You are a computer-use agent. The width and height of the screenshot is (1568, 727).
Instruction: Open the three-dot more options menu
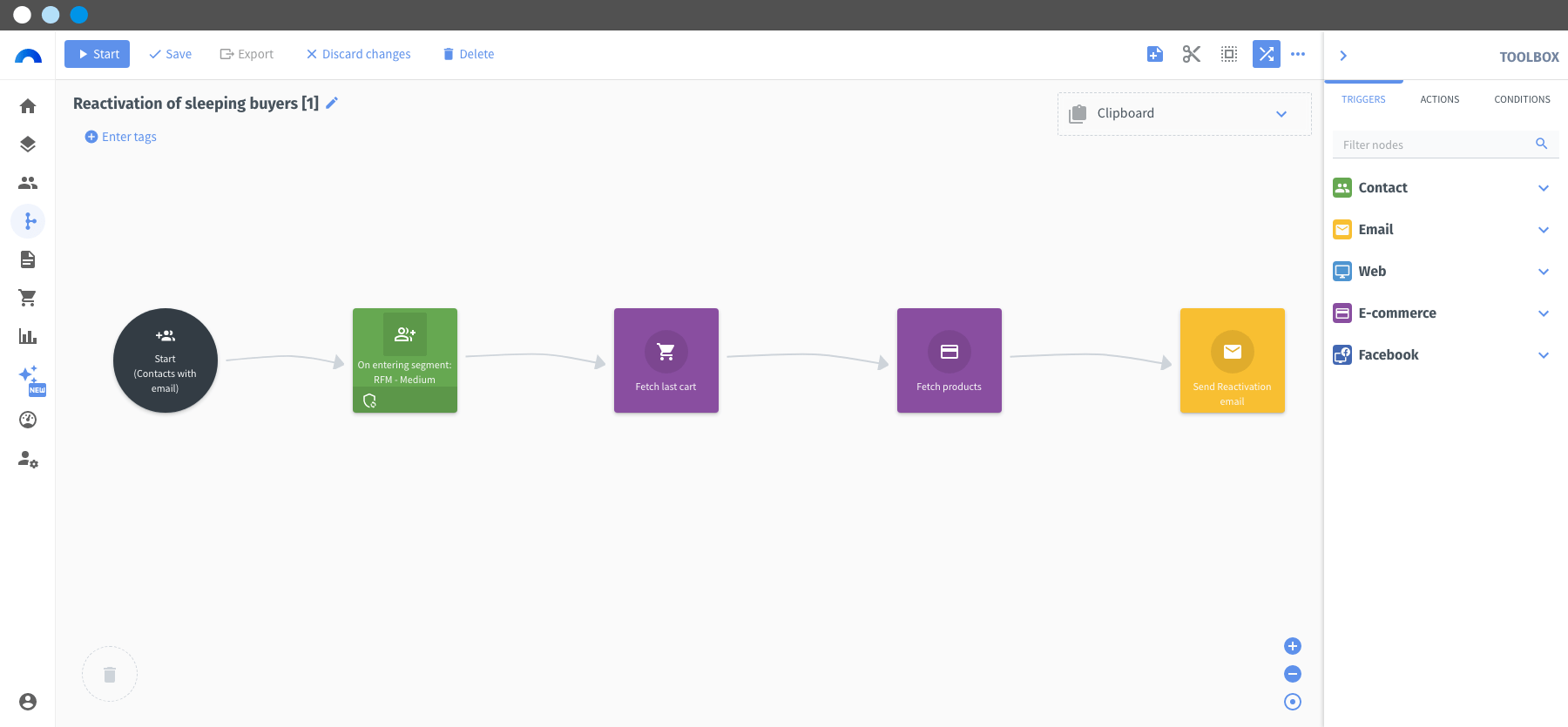1298,54
